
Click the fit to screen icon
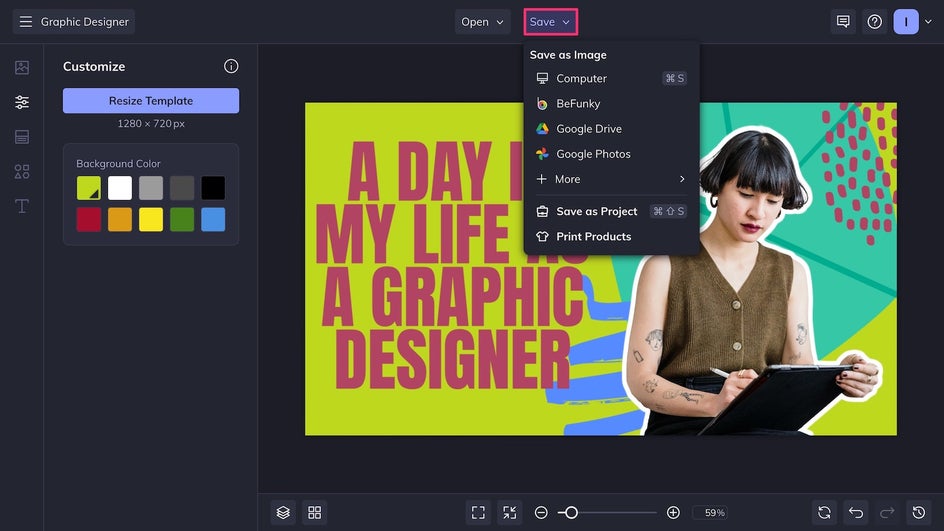coord(478,512)
